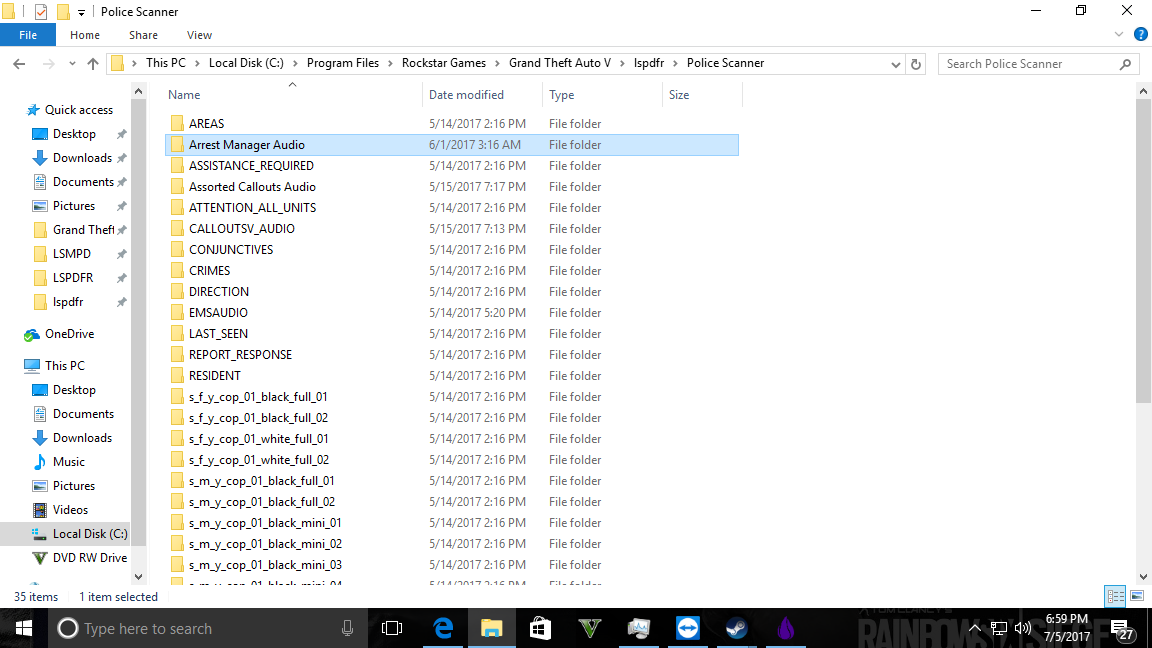This screenshot has height=648, width=1152.
Task: Switch to the Home ribbon tab
Action: (x=84, y=35)
